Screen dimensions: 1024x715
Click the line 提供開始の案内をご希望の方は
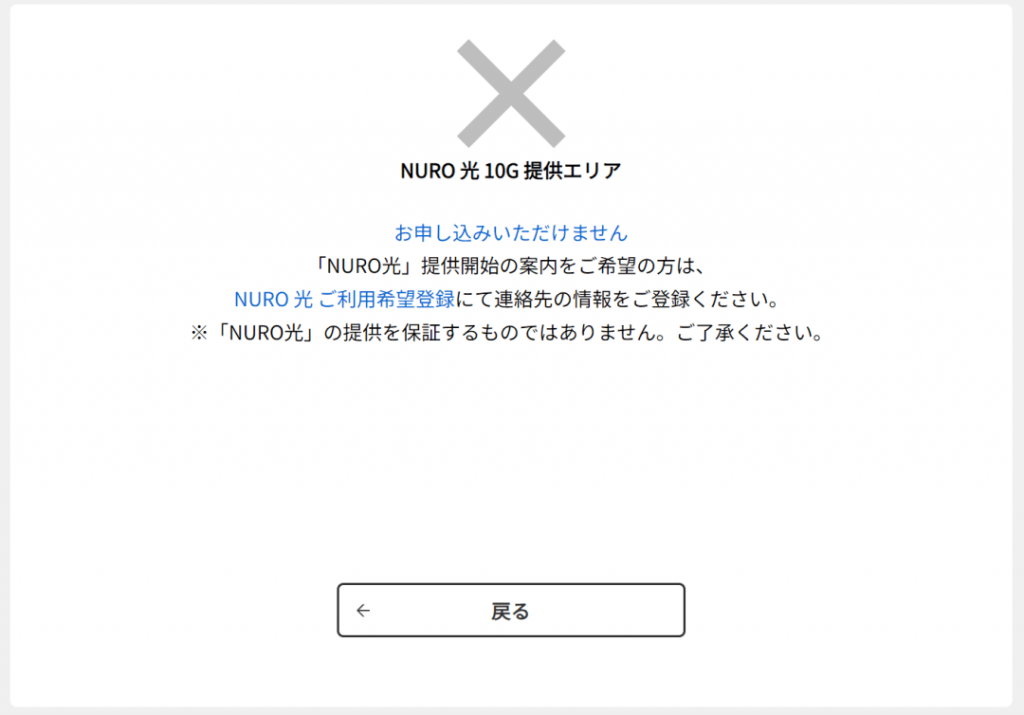(x=511, y=266)
